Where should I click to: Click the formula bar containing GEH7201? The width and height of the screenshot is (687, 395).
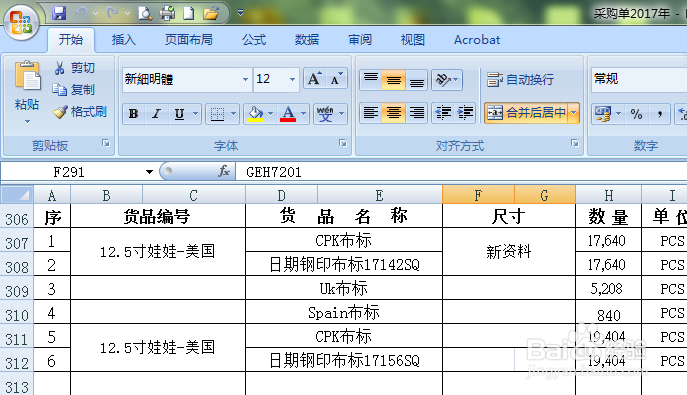pyautogui.click(x=462, y=172)
